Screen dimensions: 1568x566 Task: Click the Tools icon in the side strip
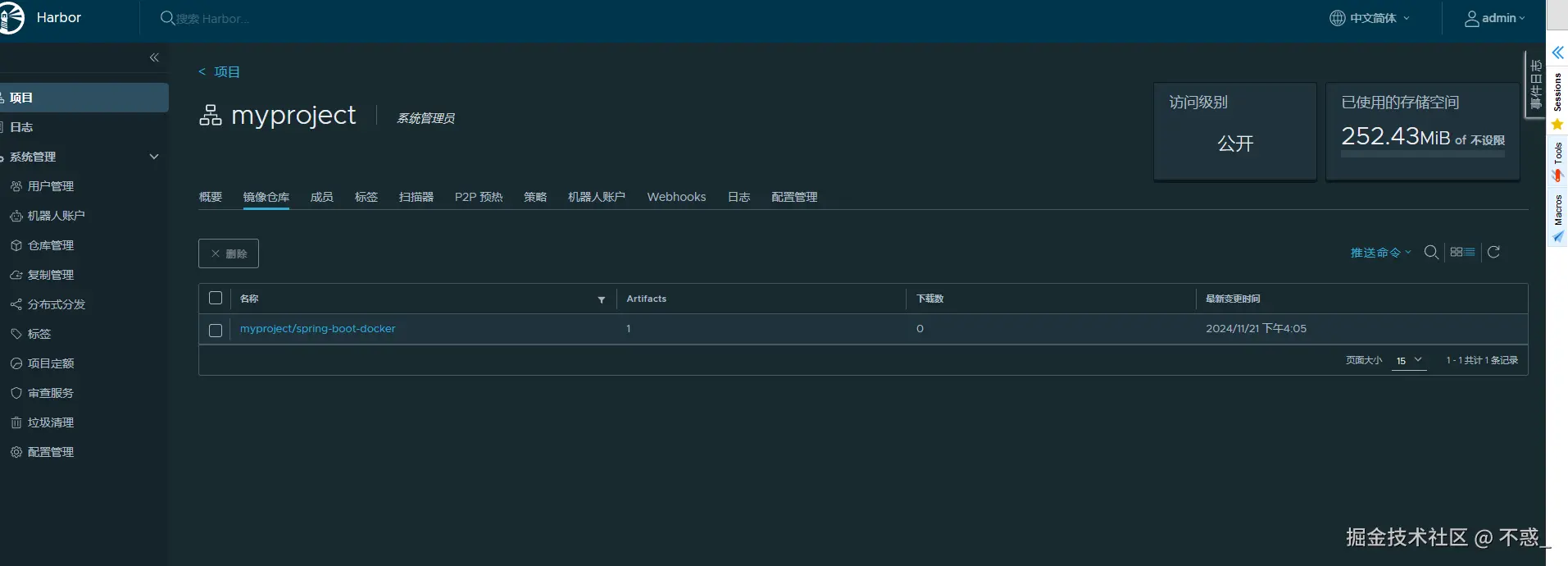1557,176
